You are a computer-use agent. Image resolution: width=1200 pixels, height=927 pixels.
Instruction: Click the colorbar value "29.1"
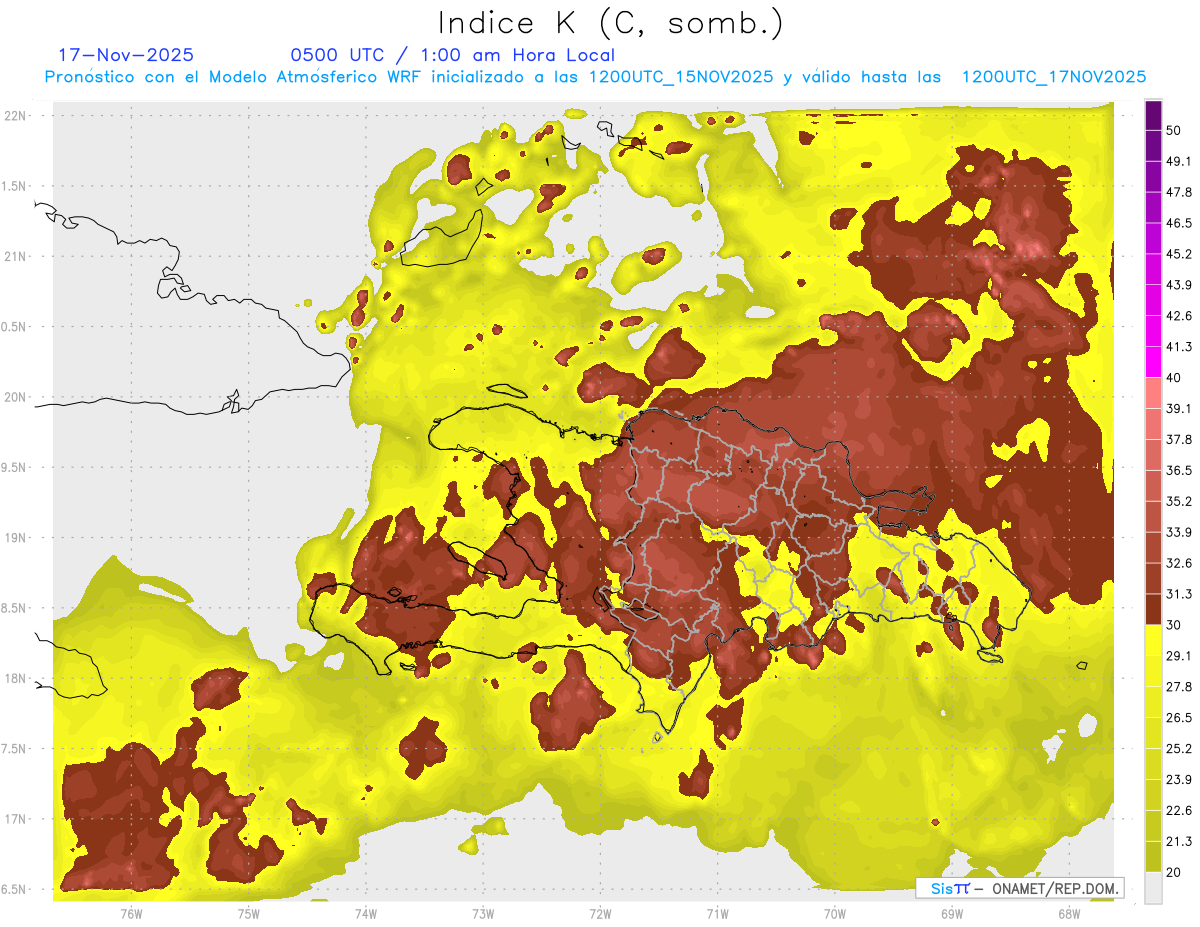[x=1179, y=656]
